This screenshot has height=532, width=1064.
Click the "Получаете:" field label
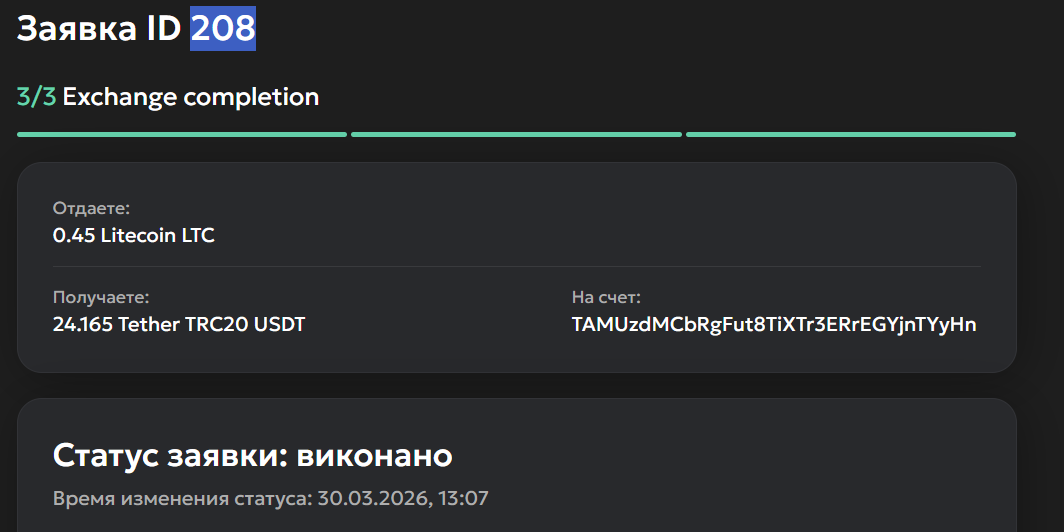[100, 297]
